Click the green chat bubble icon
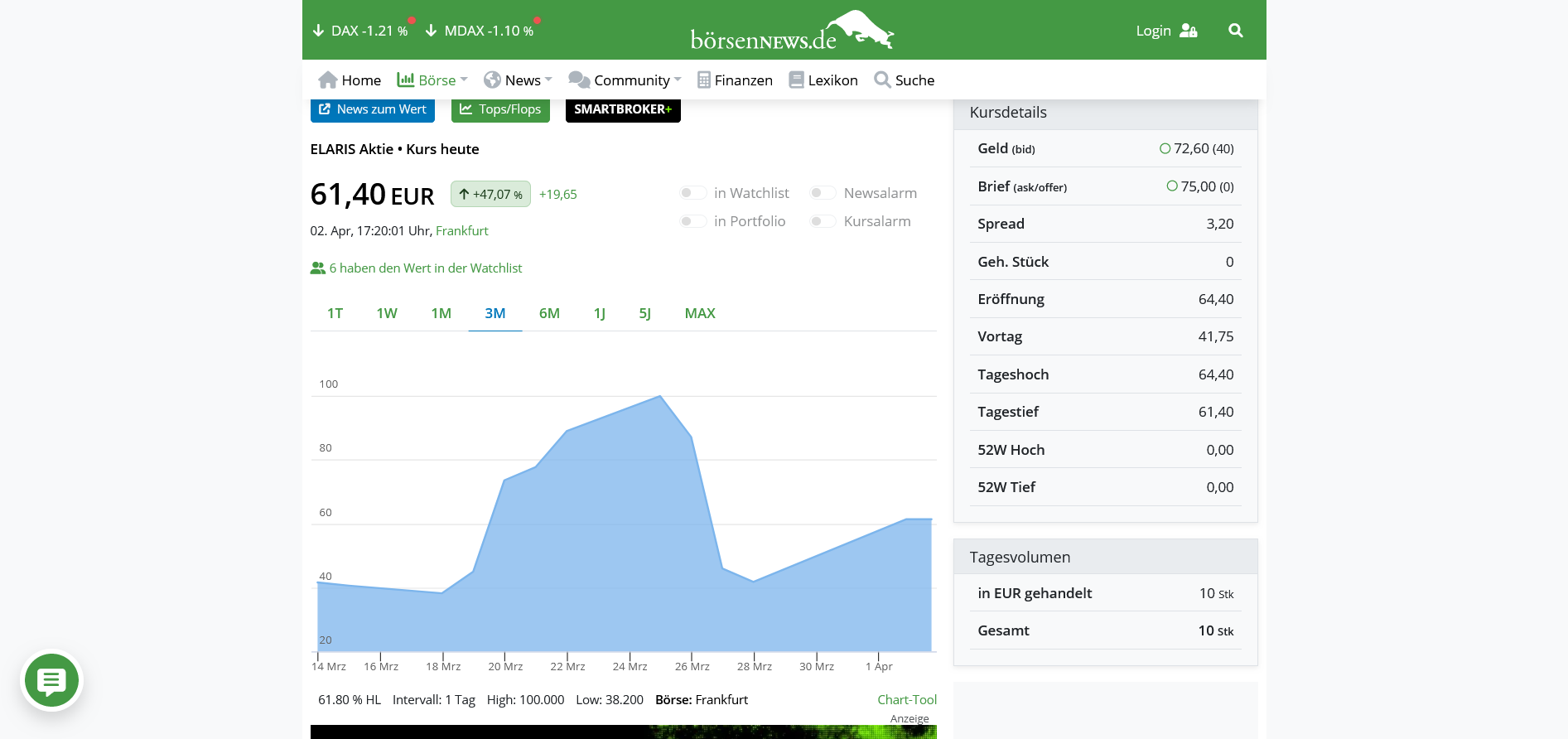 pyautogui.click(x=51, y=681)
